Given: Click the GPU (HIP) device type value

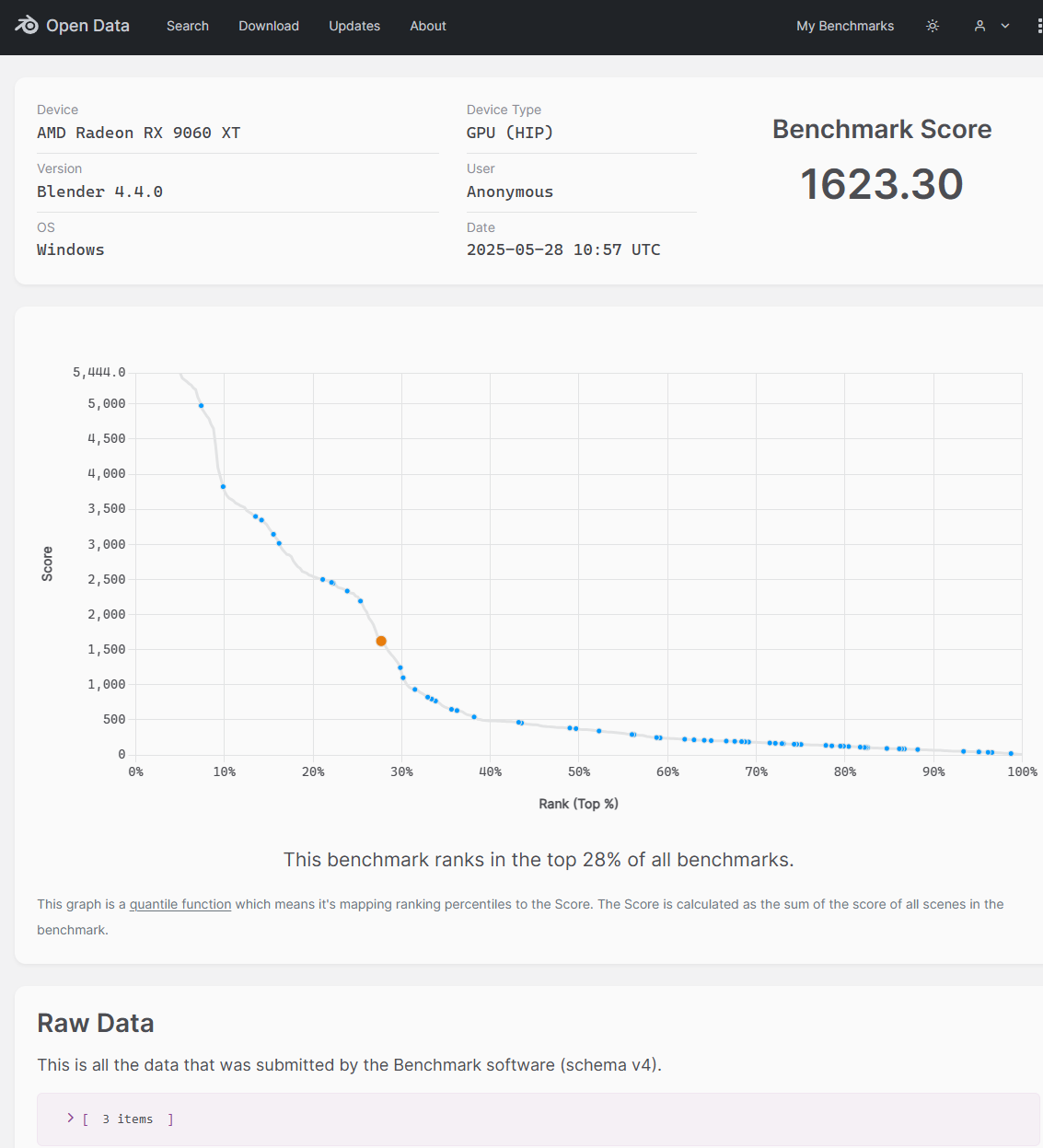Looking at the screenshot, I should click(510, 133).
